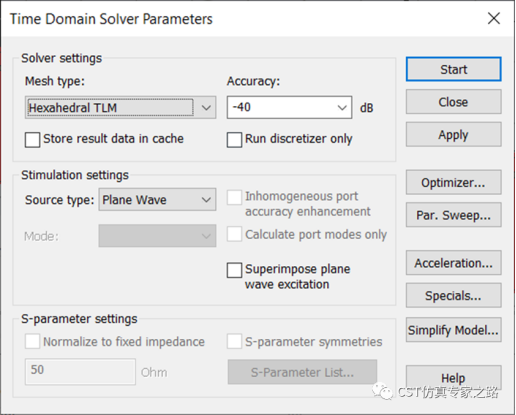516x415 pixels.
Task: Toggle Superimpose plane wave excitation
Action: tap(234, 270)
